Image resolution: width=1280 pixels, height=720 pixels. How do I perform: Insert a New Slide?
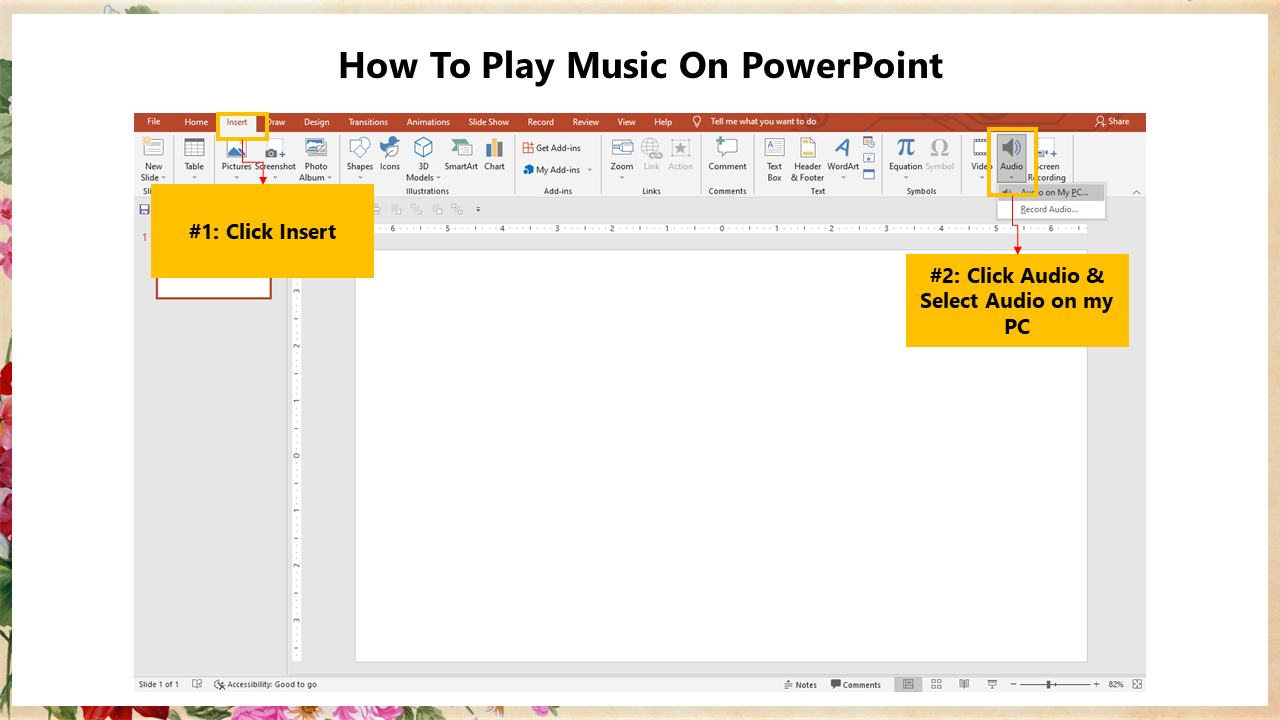point(153,160)
